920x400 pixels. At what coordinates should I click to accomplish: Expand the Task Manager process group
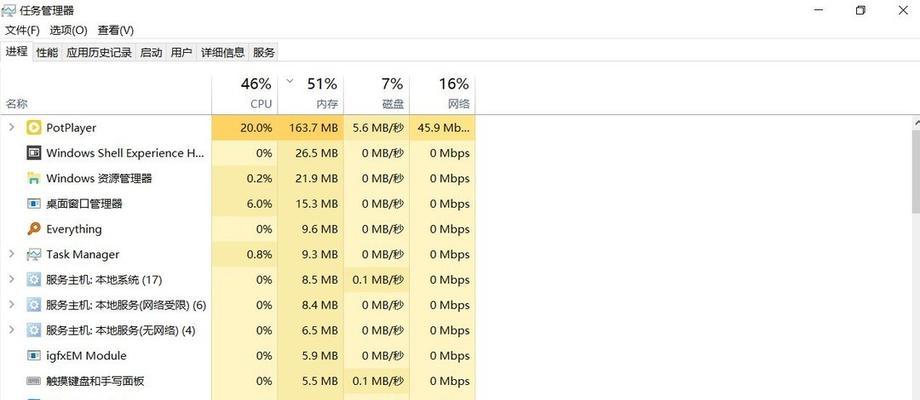click(11, 253)
